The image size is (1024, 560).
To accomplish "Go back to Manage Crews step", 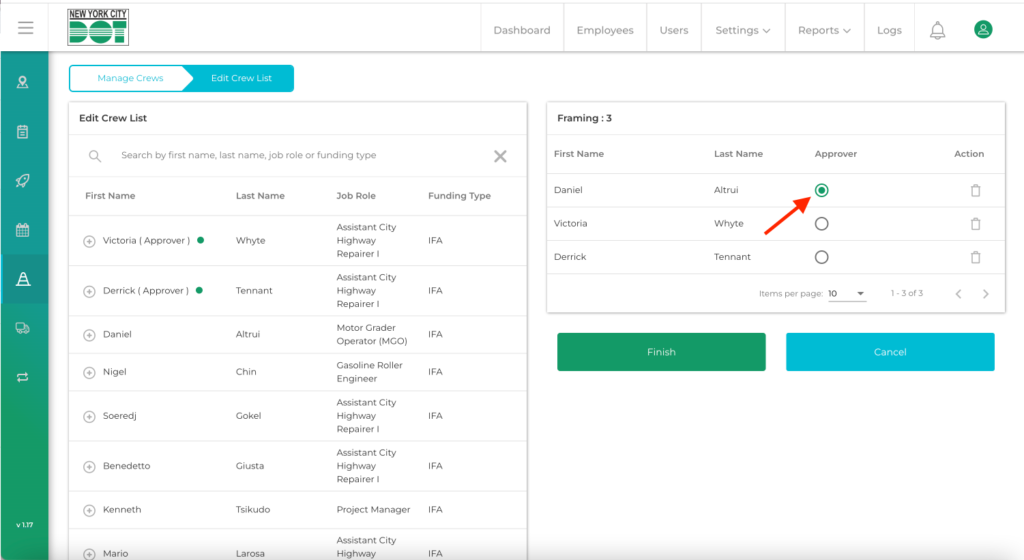I will click(x=130, y=78).
